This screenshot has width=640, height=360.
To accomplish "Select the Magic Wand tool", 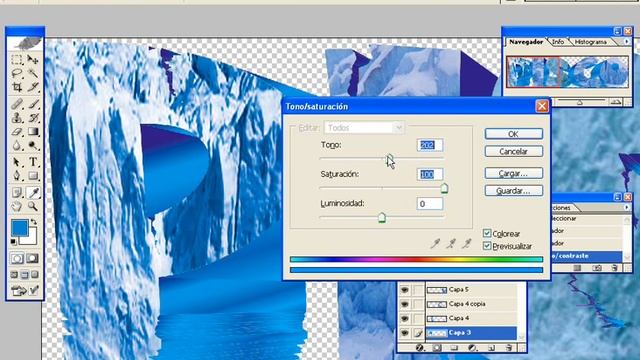I will tap(33, 73).
